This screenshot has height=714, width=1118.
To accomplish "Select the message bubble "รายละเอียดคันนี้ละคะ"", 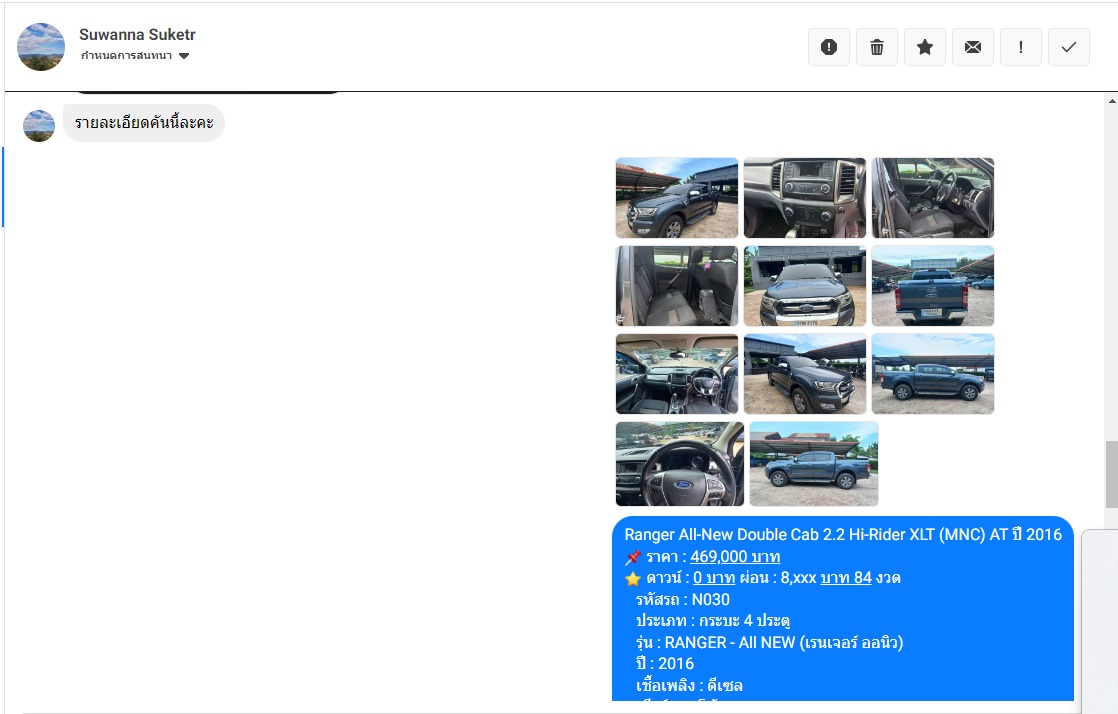I will [x=144, y=123].
